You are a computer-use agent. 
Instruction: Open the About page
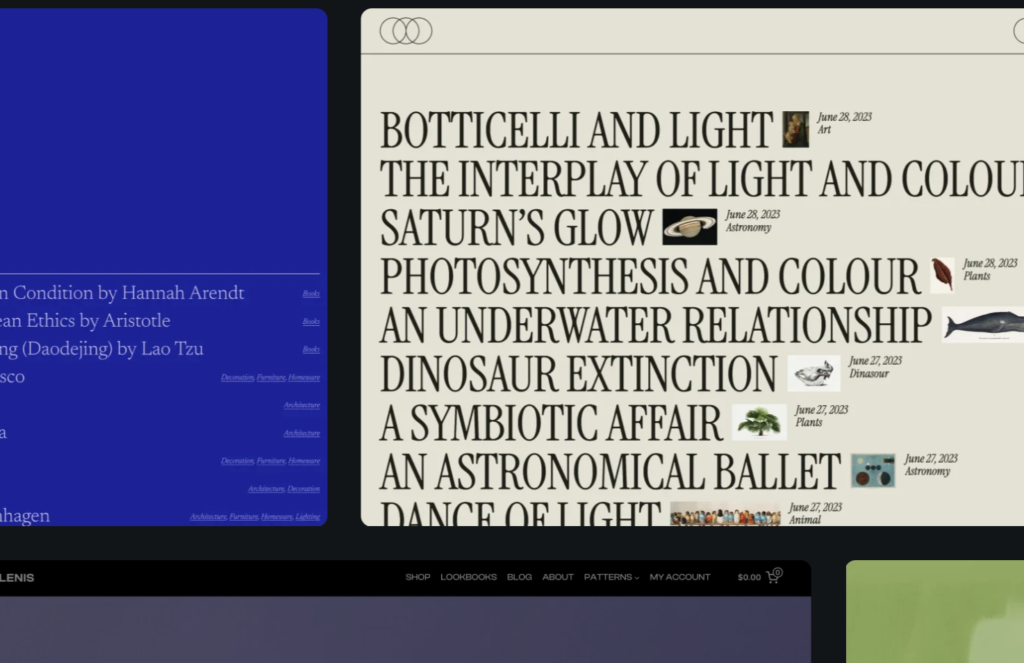558,577
